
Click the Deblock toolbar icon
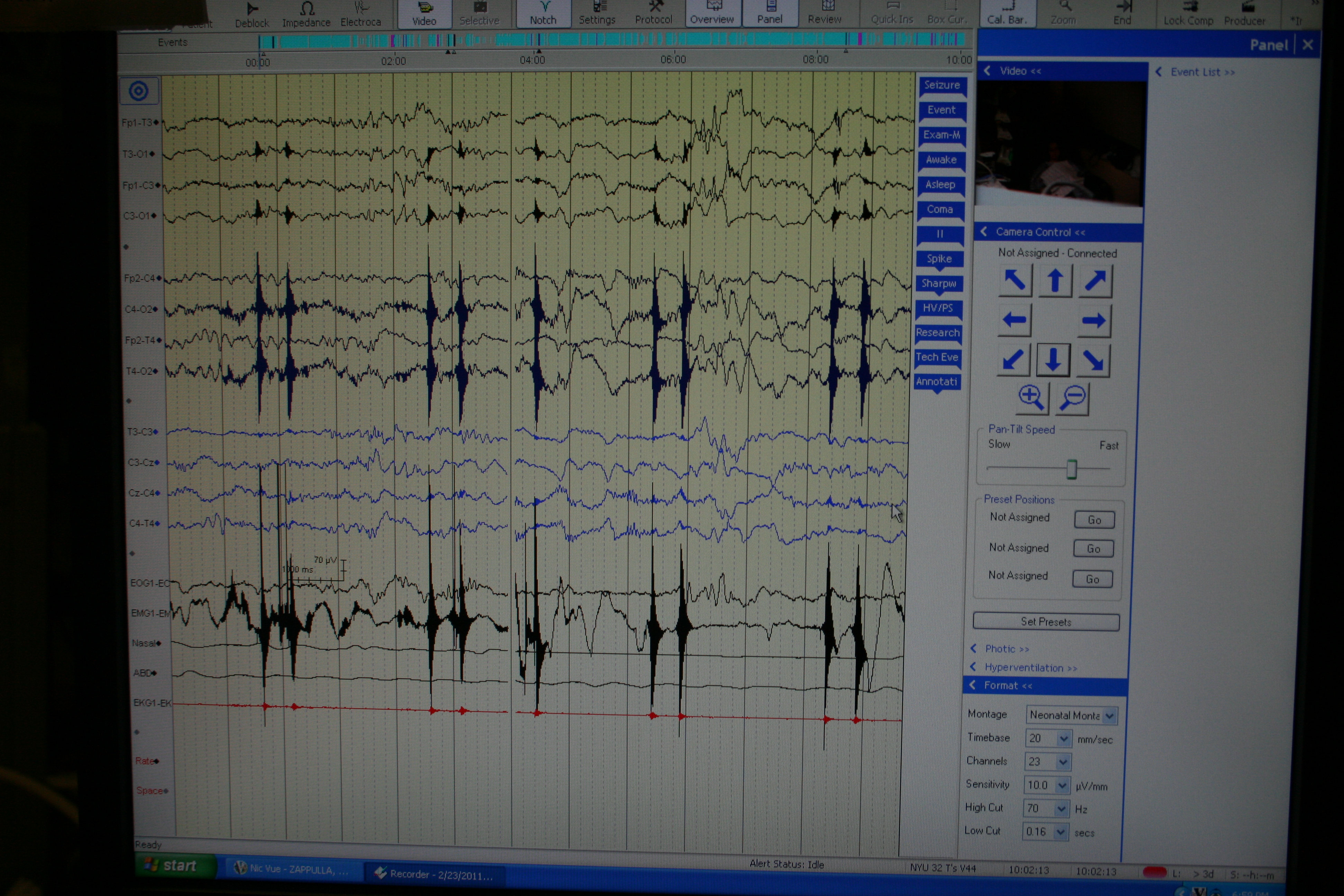click(x=251, y=14)
